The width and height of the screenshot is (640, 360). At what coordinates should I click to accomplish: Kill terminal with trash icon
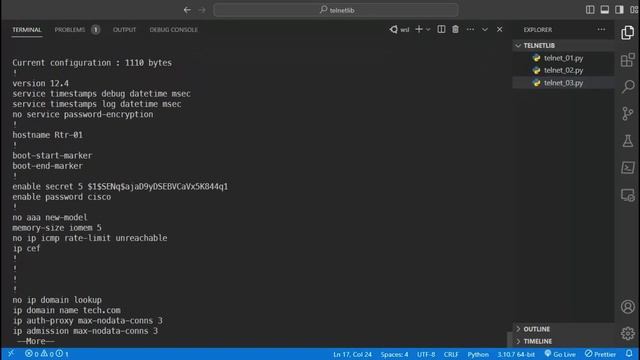pyautogui.click(x=456, y=29)
